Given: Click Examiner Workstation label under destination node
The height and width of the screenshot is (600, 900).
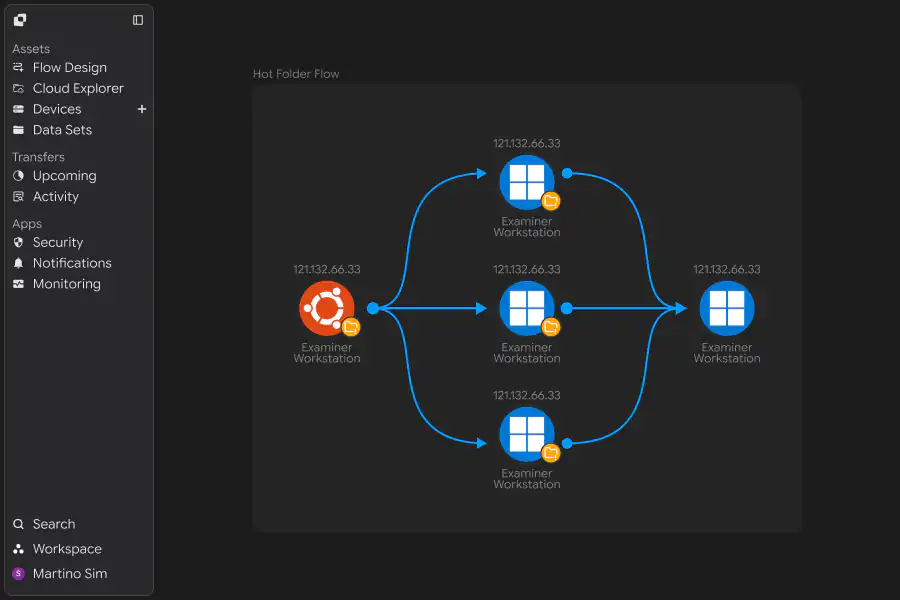Looking at the screenshot, I should tap(727, 353).
